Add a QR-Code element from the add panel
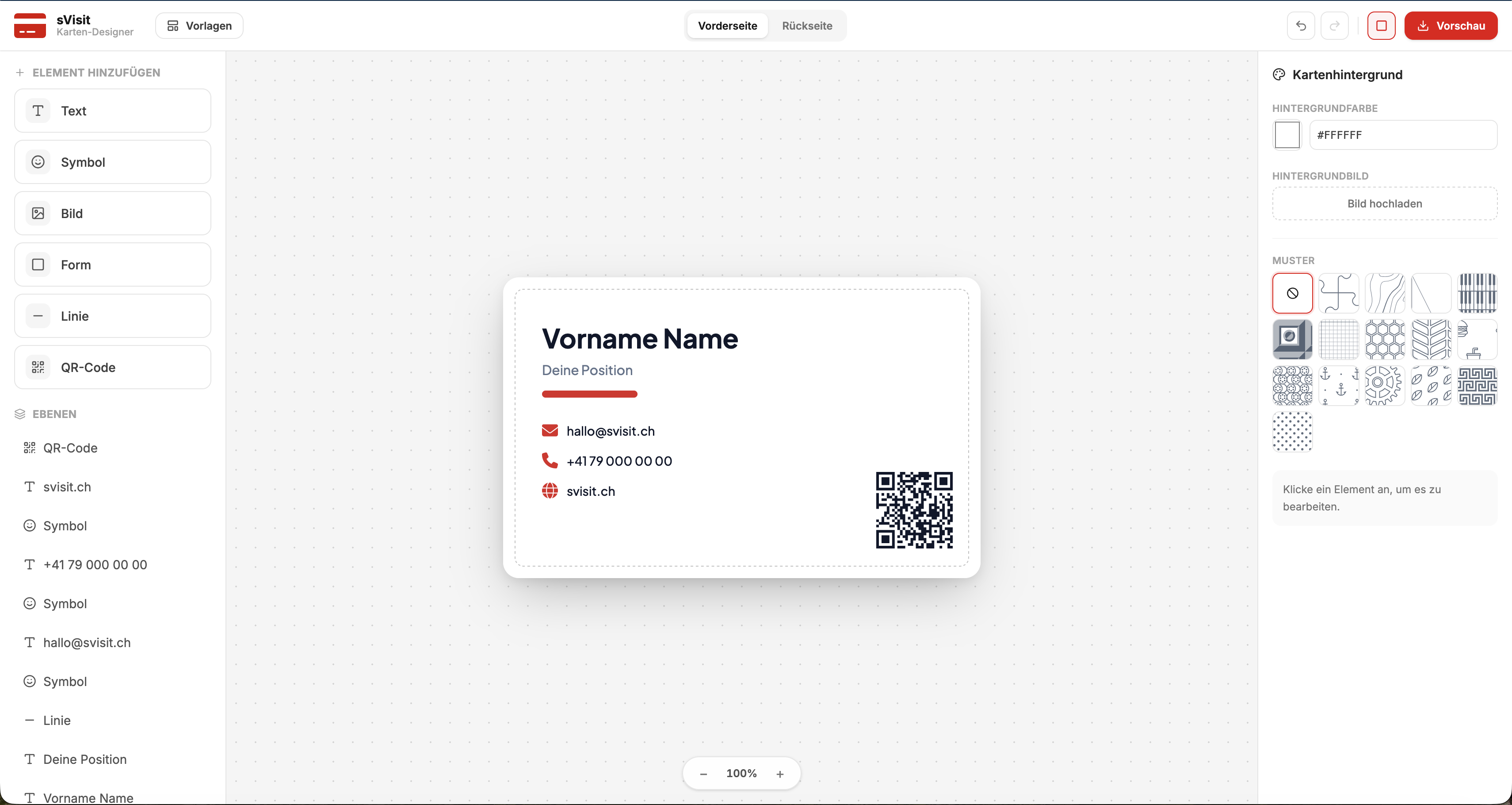The width and height of the screenshot is (1512, 805). (x=113, y=367)
